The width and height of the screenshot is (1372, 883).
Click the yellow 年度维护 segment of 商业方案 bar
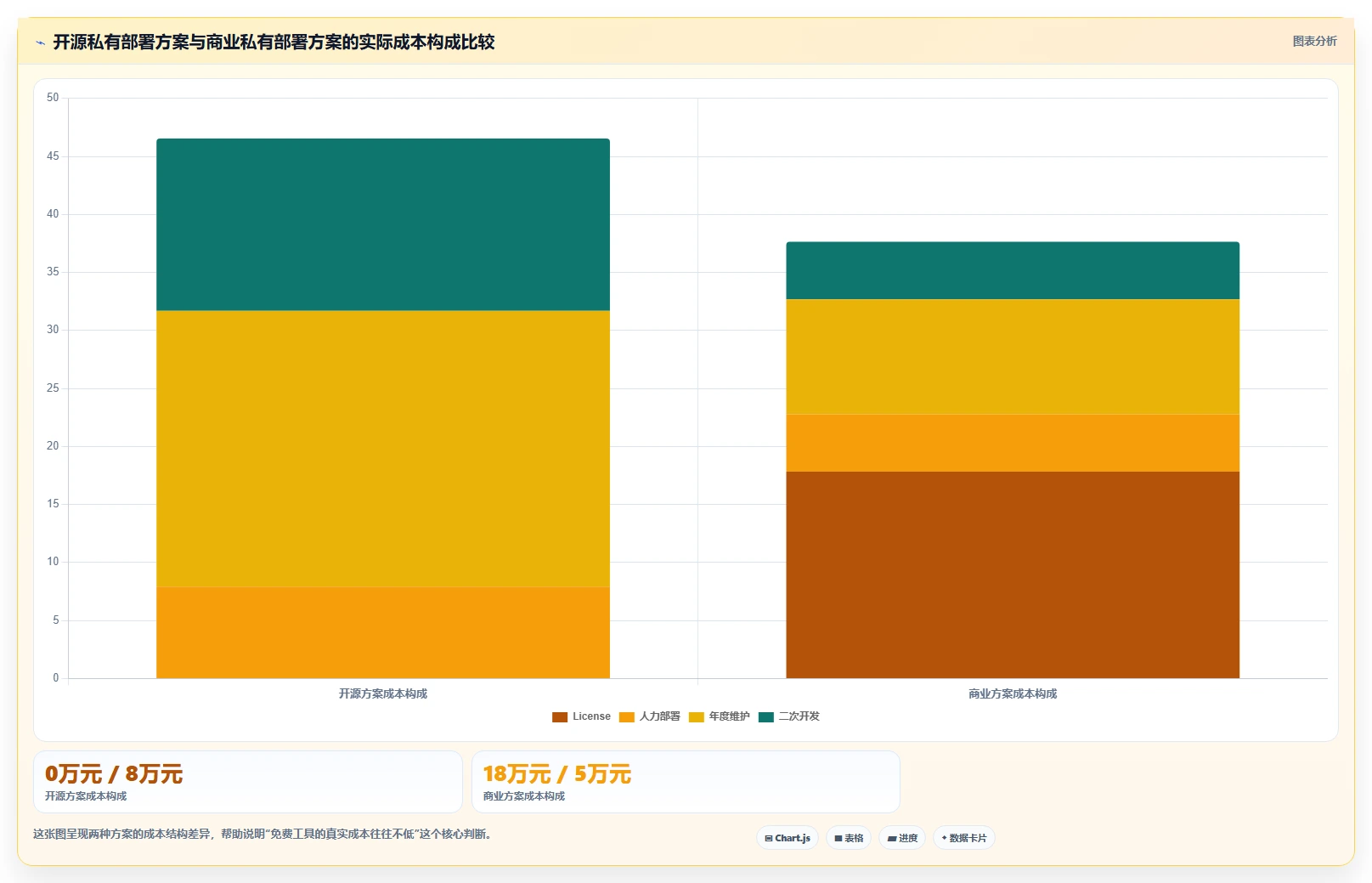1013,357
